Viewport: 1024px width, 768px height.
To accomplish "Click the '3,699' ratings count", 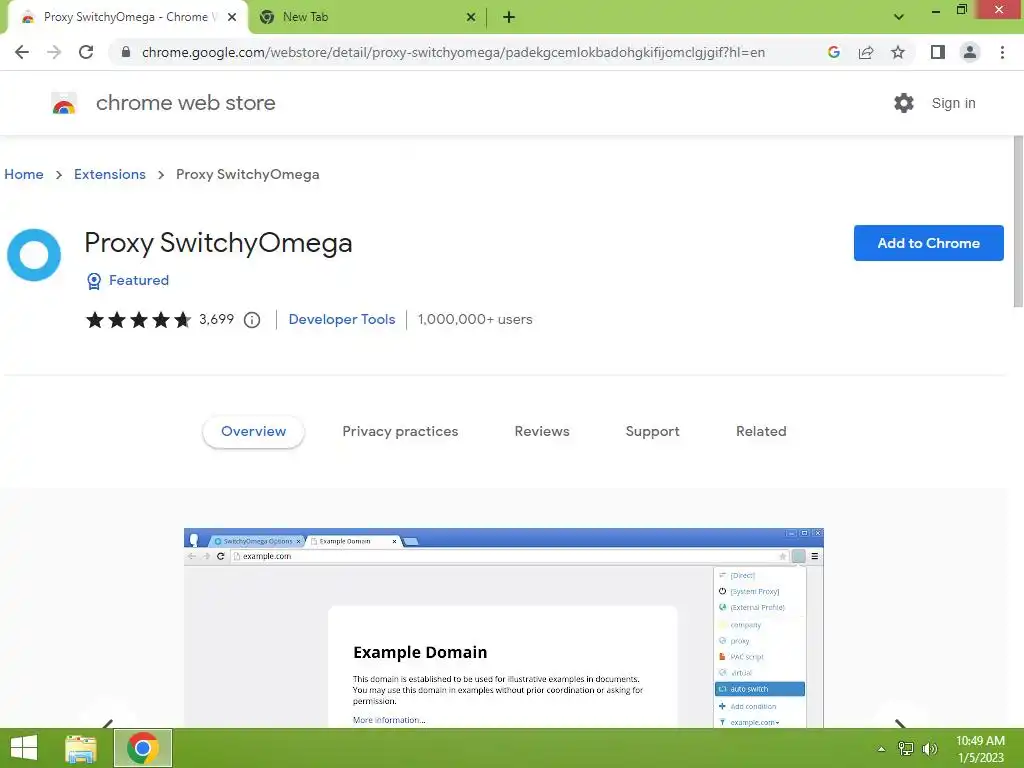I will click(216, 319).
